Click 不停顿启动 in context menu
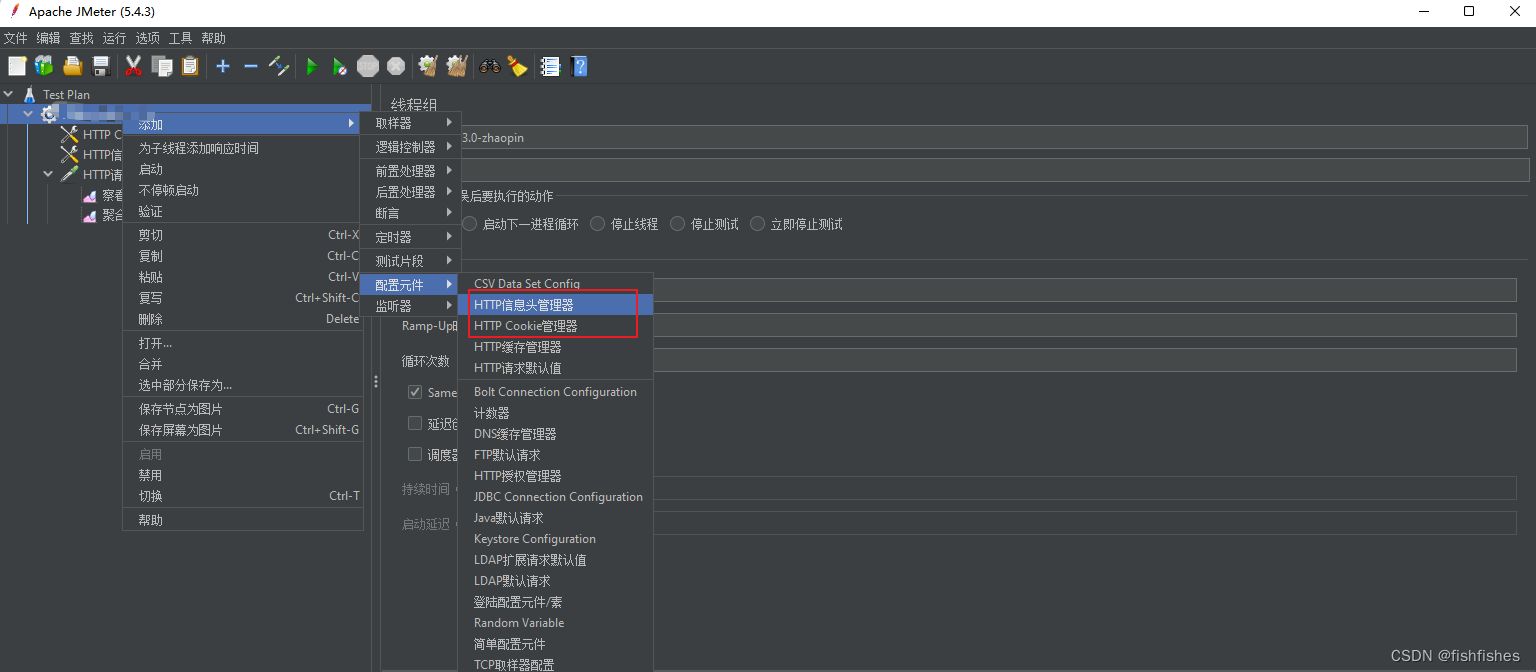Image resolution: width=1536 pixels, height=672 pixels. (x=242, y=190)
